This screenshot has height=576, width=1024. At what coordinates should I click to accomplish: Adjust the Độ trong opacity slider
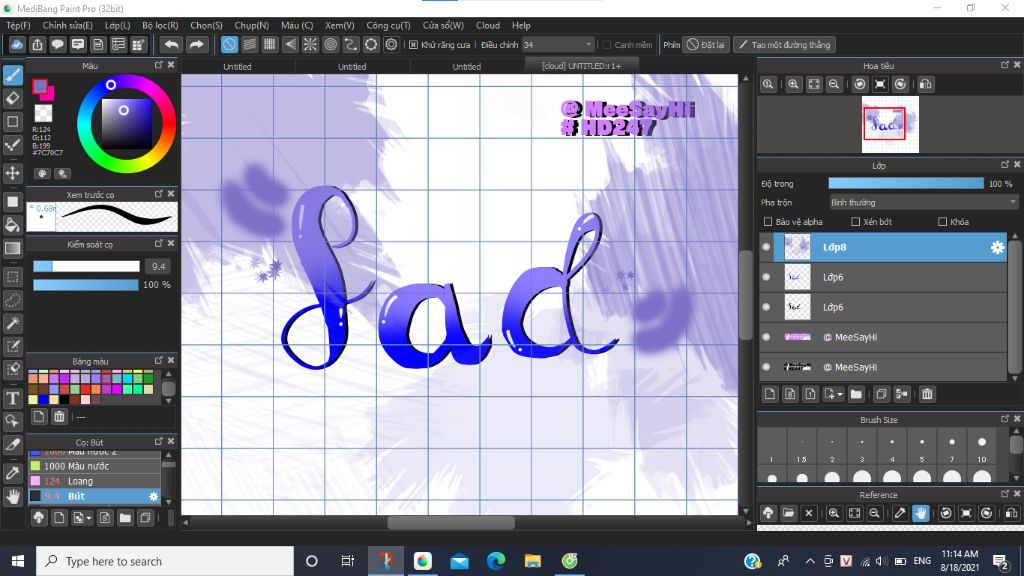tap(906, 184)
